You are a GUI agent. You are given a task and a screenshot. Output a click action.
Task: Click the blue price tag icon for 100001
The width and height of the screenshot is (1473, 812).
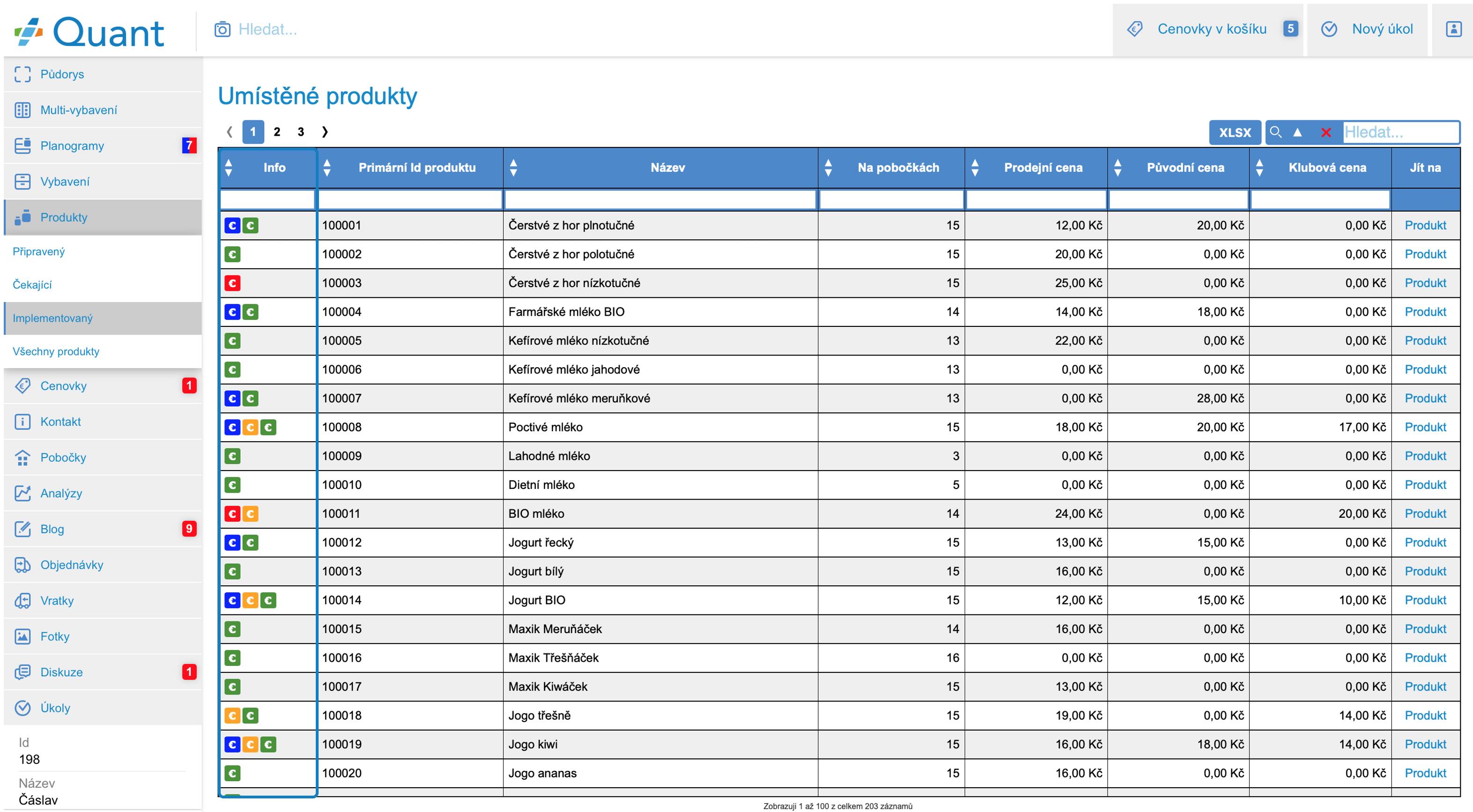tap(232, 225)
